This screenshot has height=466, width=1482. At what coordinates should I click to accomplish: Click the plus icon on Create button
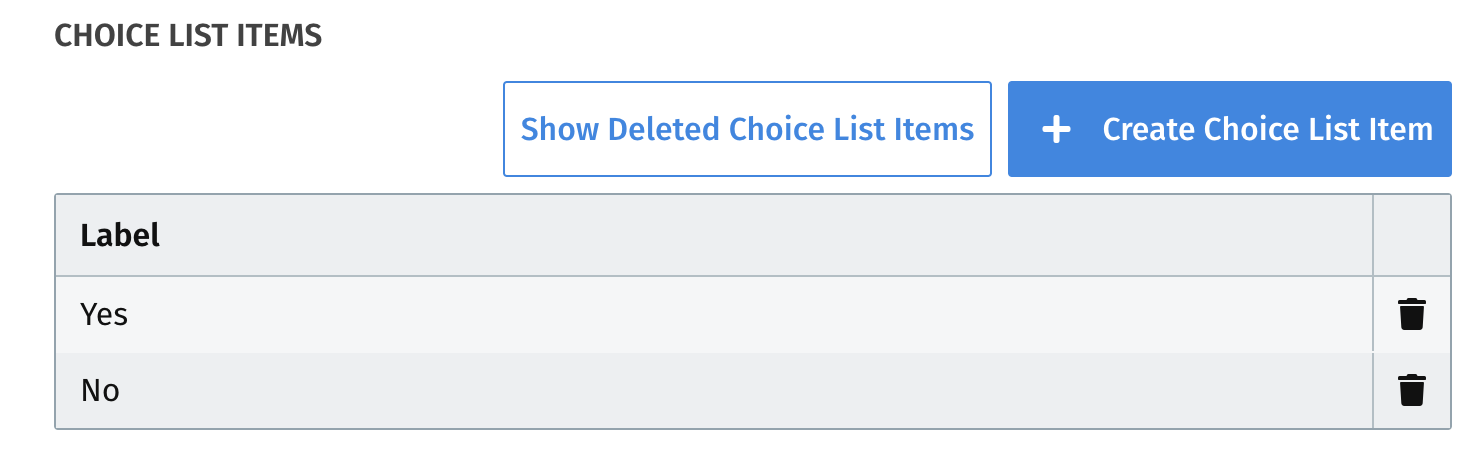pos(1056,129)
